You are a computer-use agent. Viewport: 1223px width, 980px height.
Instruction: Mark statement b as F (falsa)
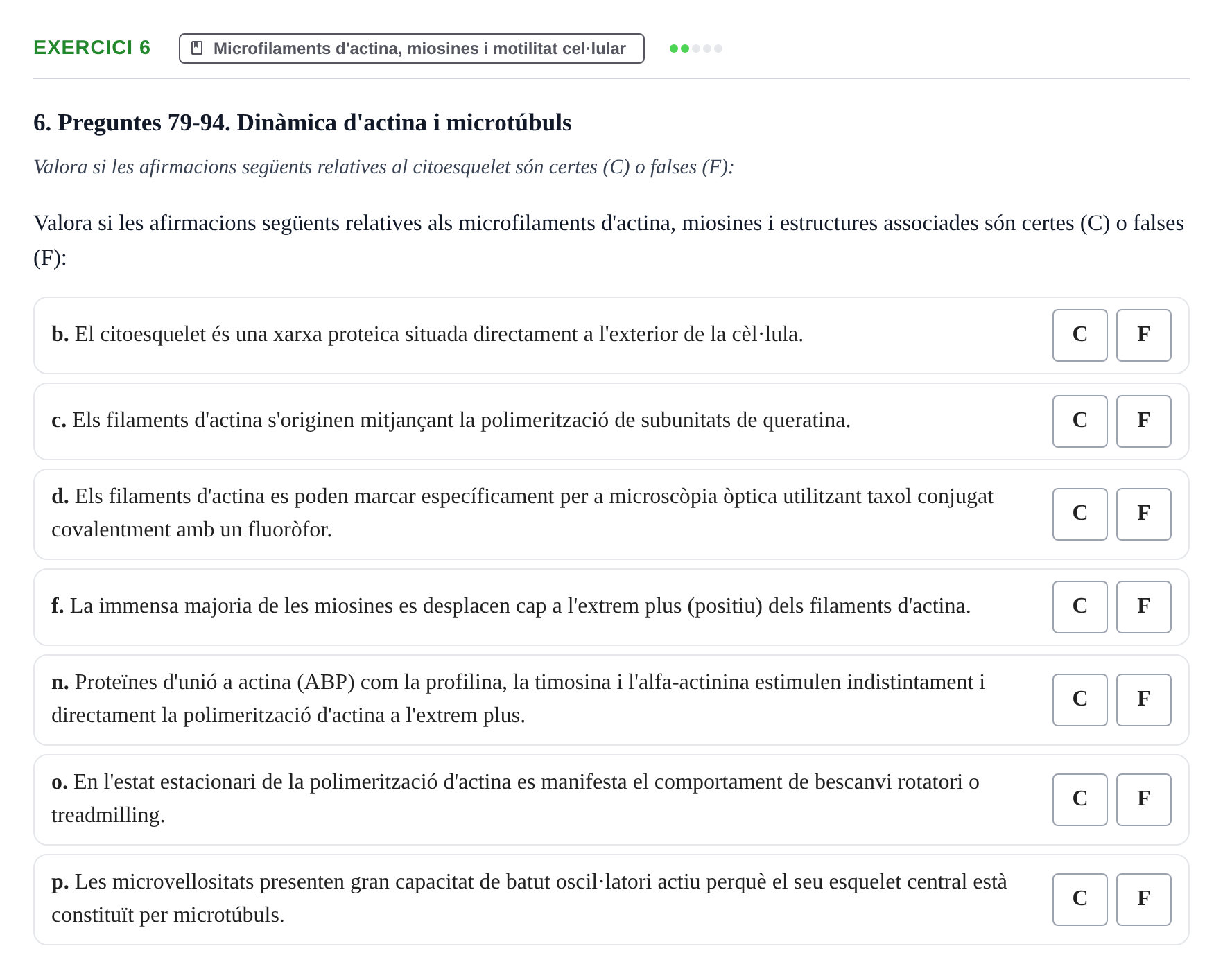click(x=1144, y=335)
